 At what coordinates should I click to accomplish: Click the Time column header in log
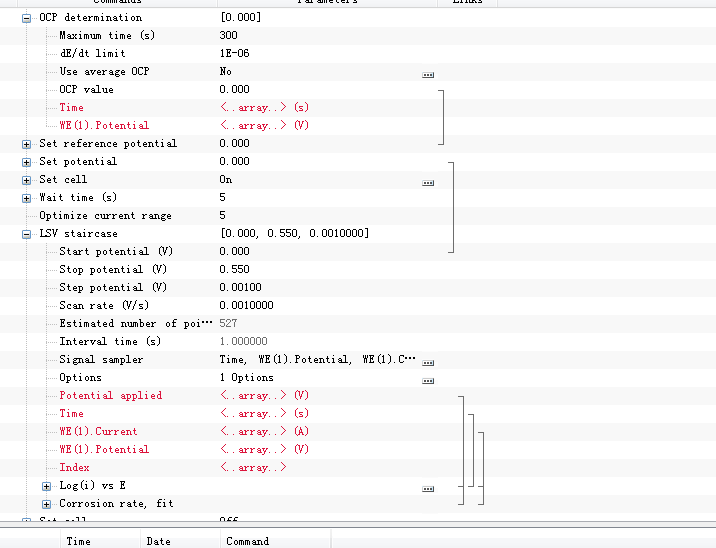(79, 542)
